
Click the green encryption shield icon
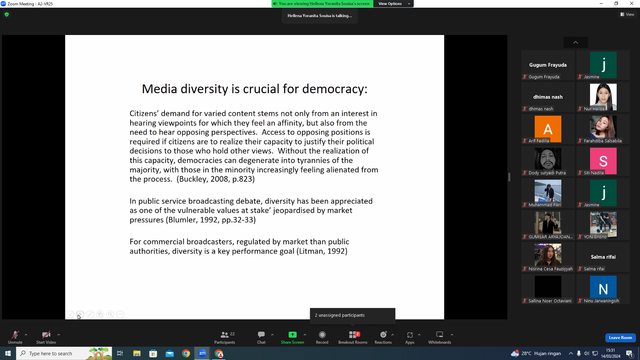(x=7, y=14)
